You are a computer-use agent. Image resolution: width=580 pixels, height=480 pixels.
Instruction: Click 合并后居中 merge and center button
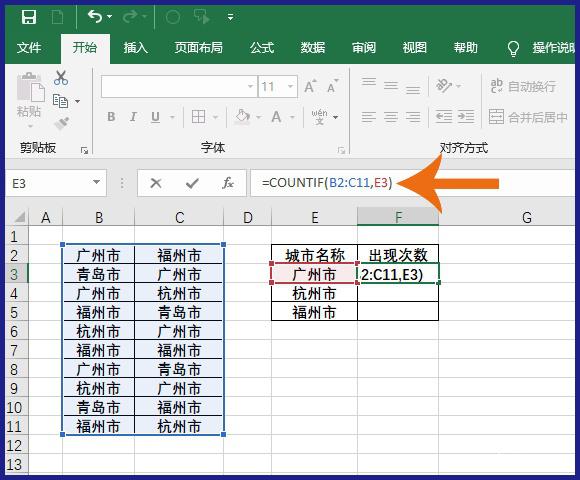pyautogui.click(x=528, y=117)
